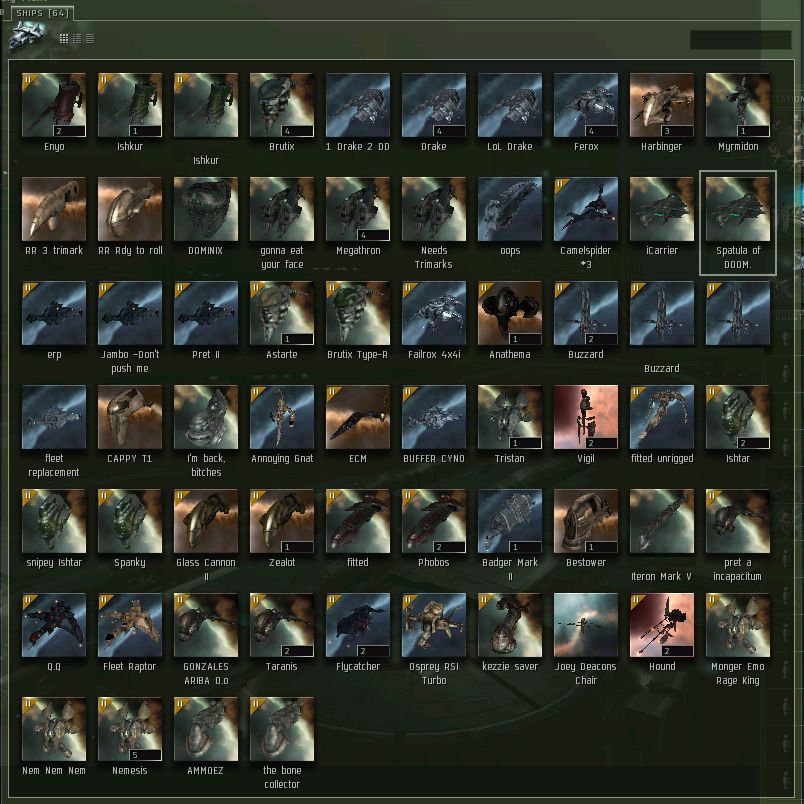Choose the Spatula of DOOM. ship
The image size is (804, 804).
(x=737, y=209)
